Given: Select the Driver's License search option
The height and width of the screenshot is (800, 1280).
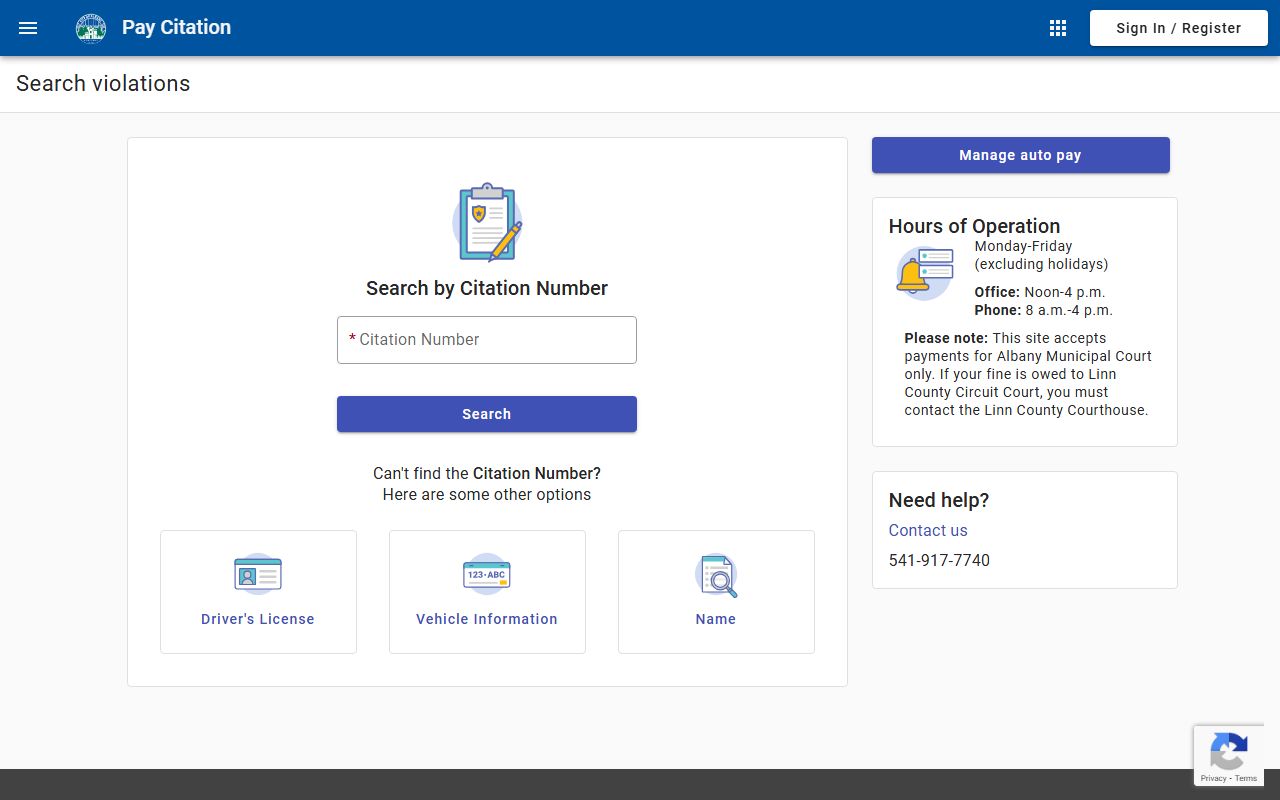Looking at the screenshot, I should pyautogui.click(x=258, y=592).
